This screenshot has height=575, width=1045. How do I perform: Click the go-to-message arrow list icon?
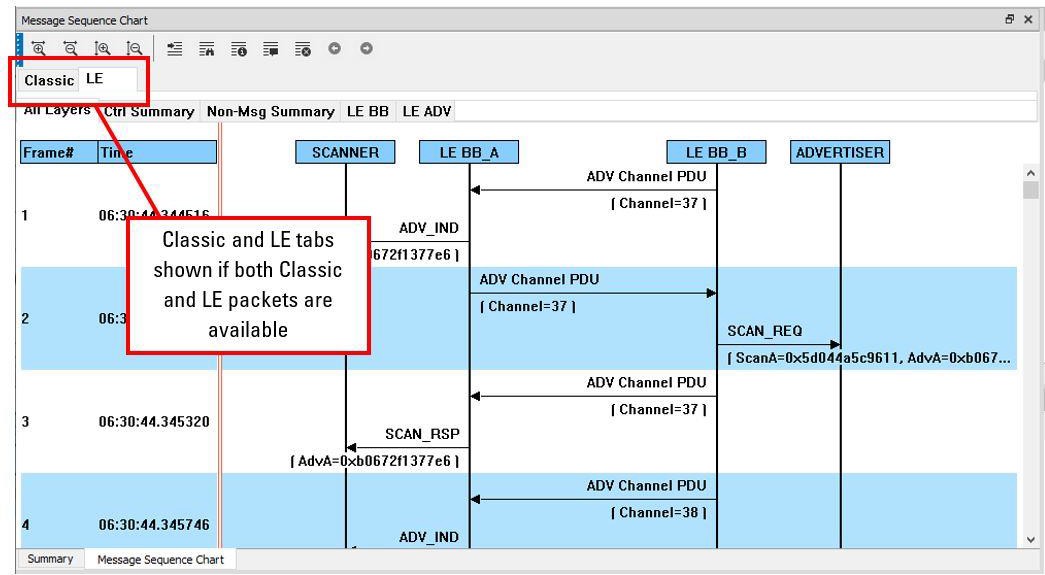click(x=175, y=49)
